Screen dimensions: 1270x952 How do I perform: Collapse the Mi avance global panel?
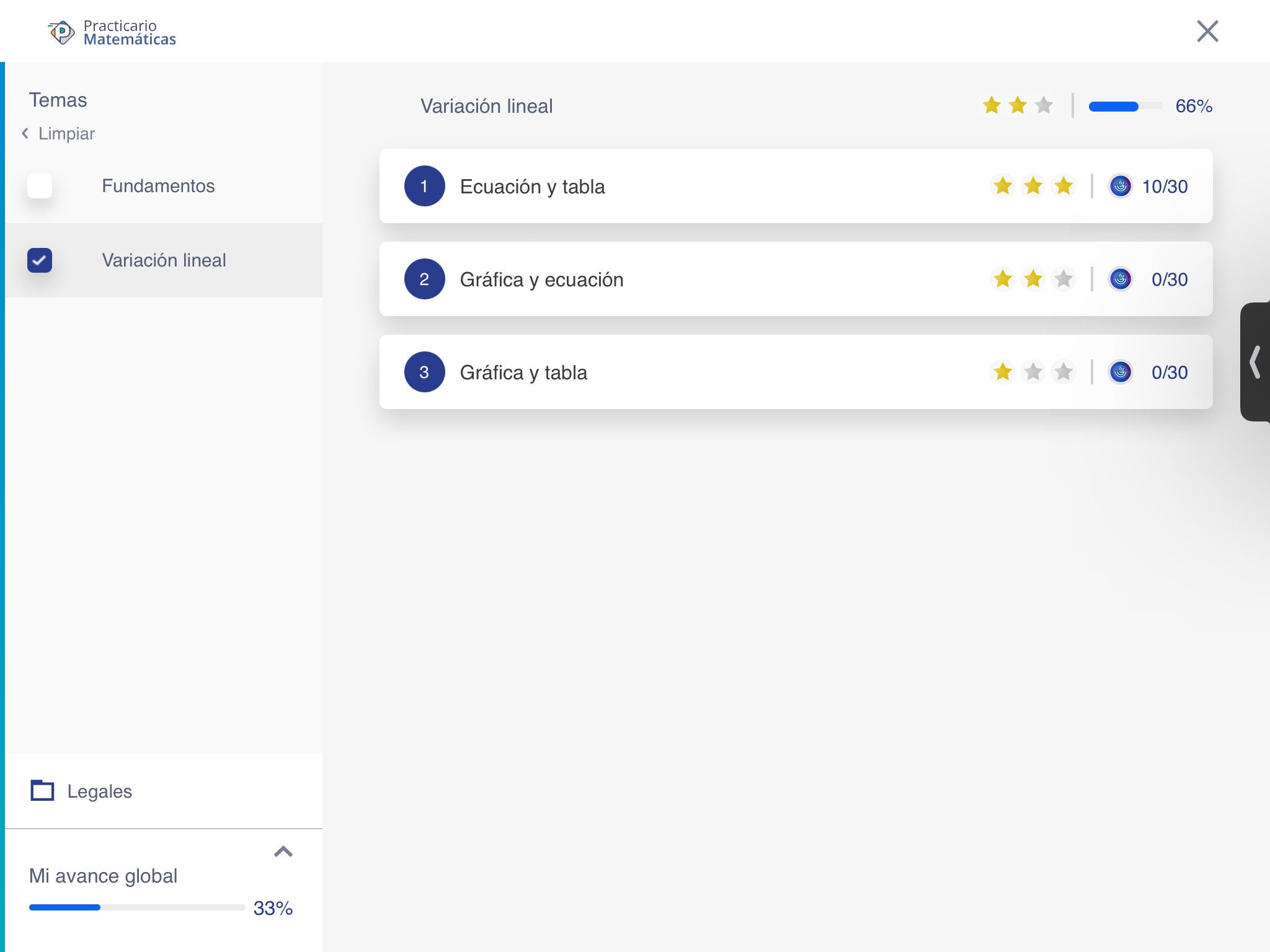(x=283, y=852)
